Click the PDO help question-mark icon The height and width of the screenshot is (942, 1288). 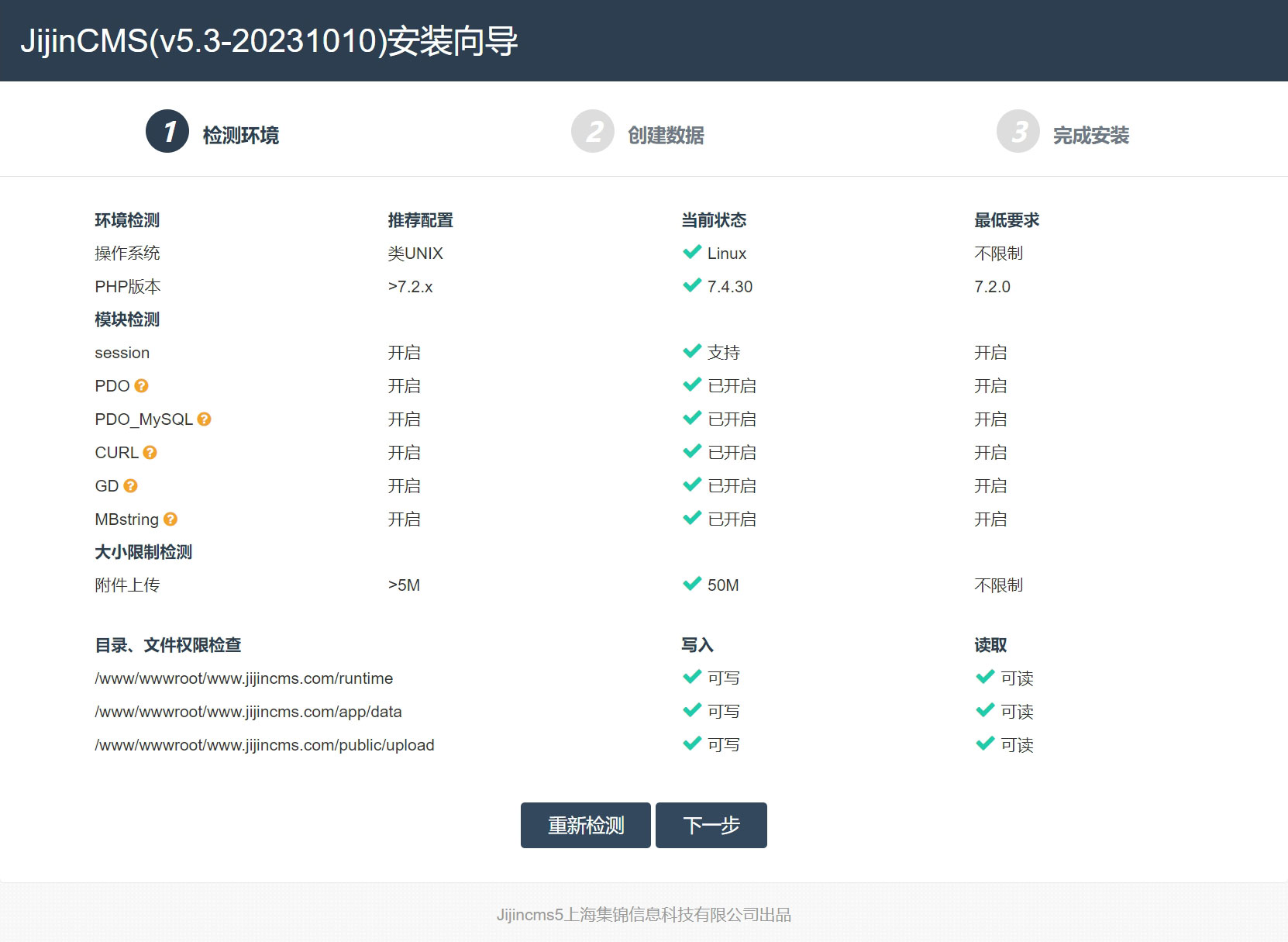[141, 385]
